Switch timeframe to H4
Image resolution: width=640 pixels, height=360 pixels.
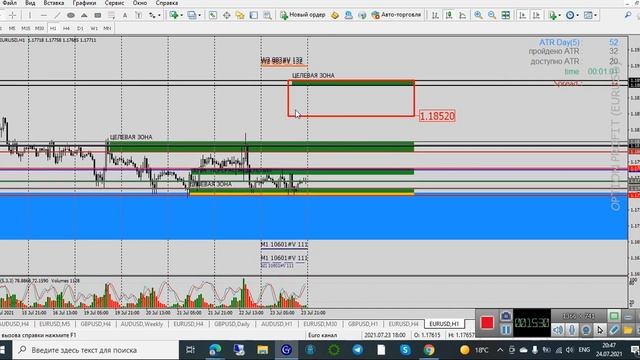pyautogui.click(x=67, y=28)
